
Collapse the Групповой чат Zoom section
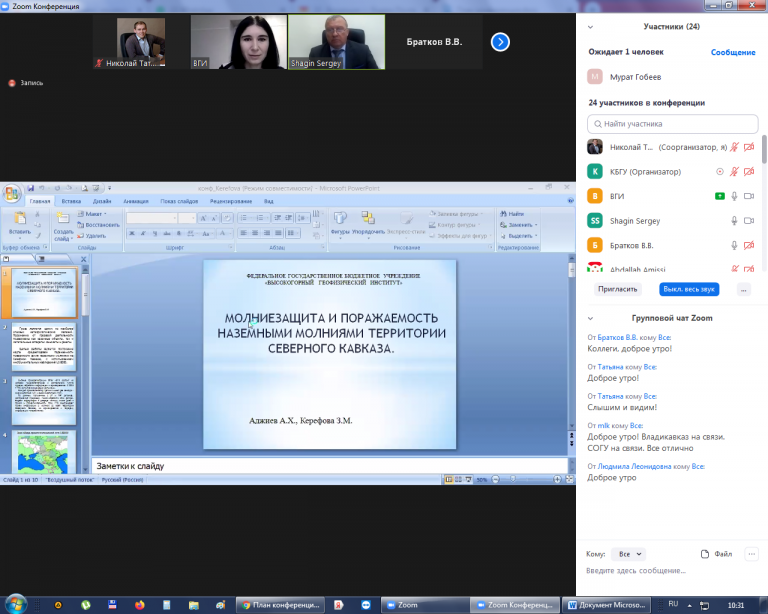591,317
